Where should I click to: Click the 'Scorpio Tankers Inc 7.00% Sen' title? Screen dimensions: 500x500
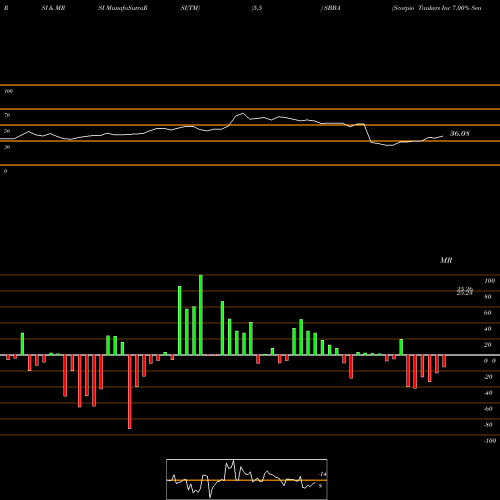[437, 8]
